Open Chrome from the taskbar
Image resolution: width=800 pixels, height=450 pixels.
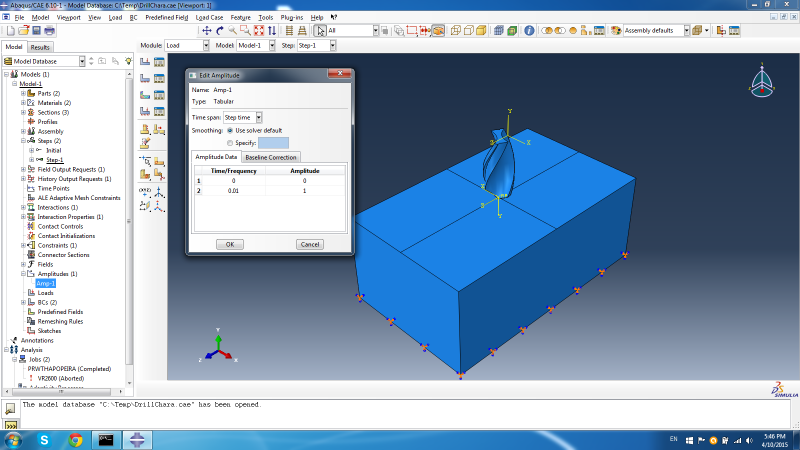tap(76, 440)
